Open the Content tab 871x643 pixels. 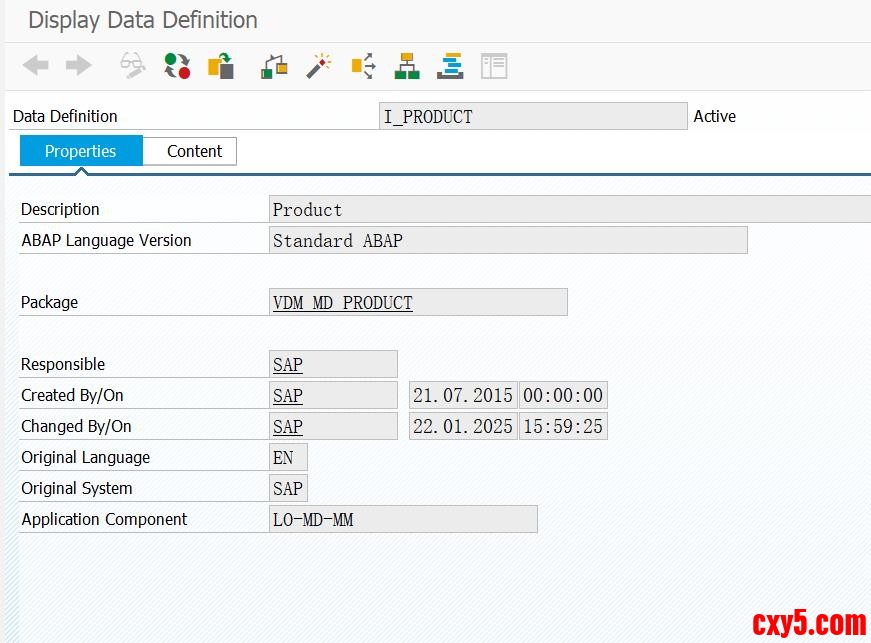[x=194, y=151]
